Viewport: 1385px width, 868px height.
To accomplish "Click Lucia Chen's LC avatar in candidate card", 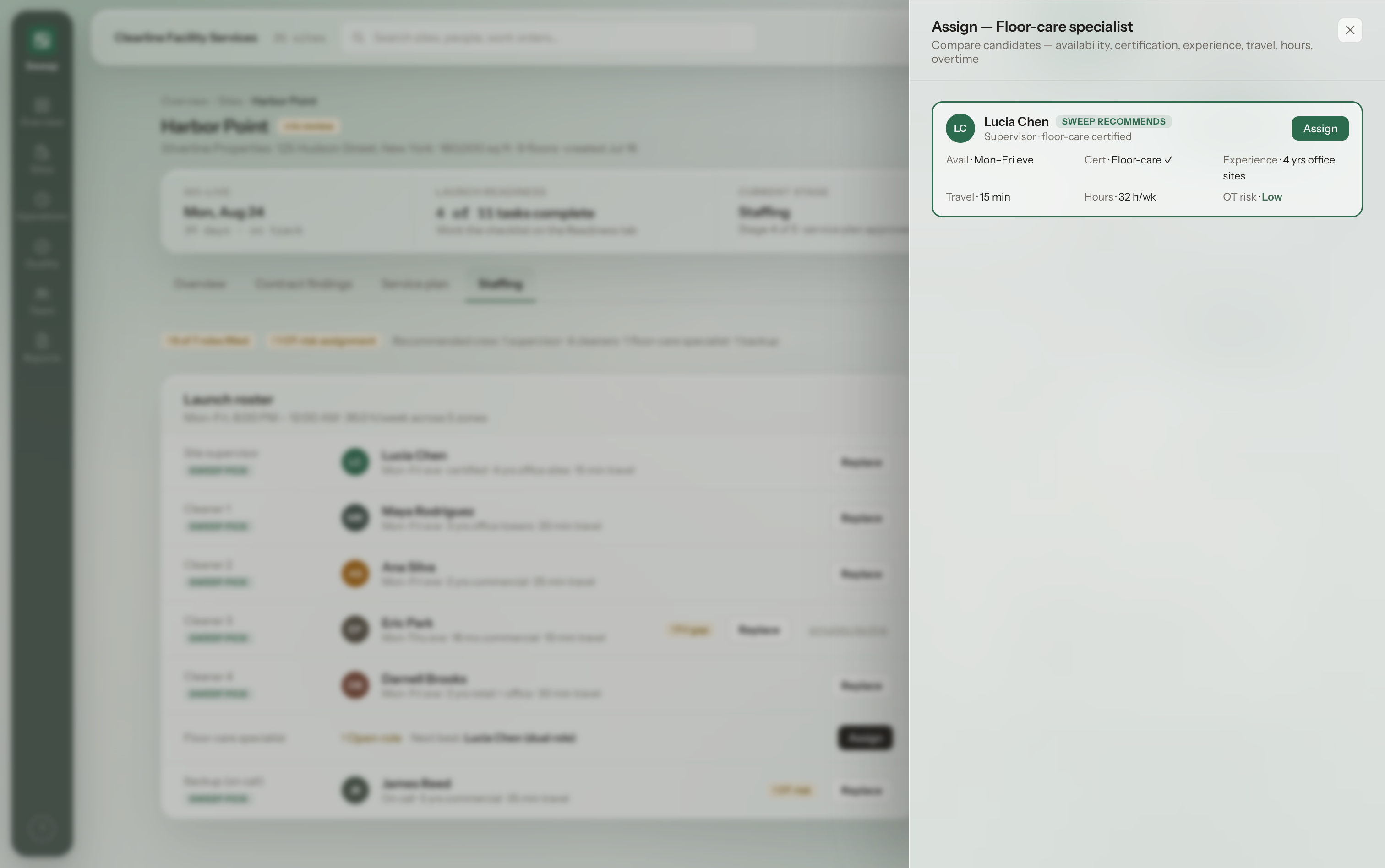I will point(960,129).
